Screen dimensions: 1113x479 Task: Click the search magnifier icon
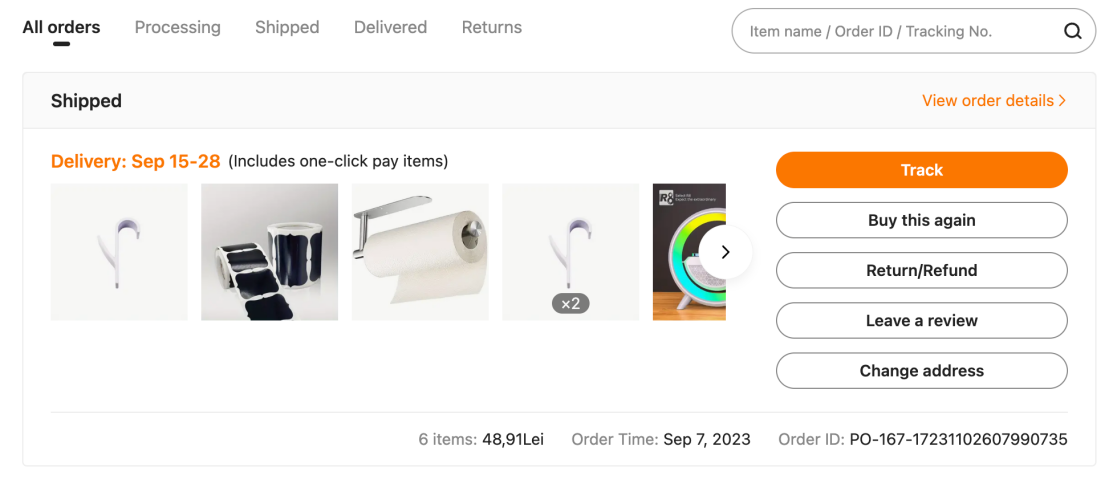click(x=1072, y=31)
